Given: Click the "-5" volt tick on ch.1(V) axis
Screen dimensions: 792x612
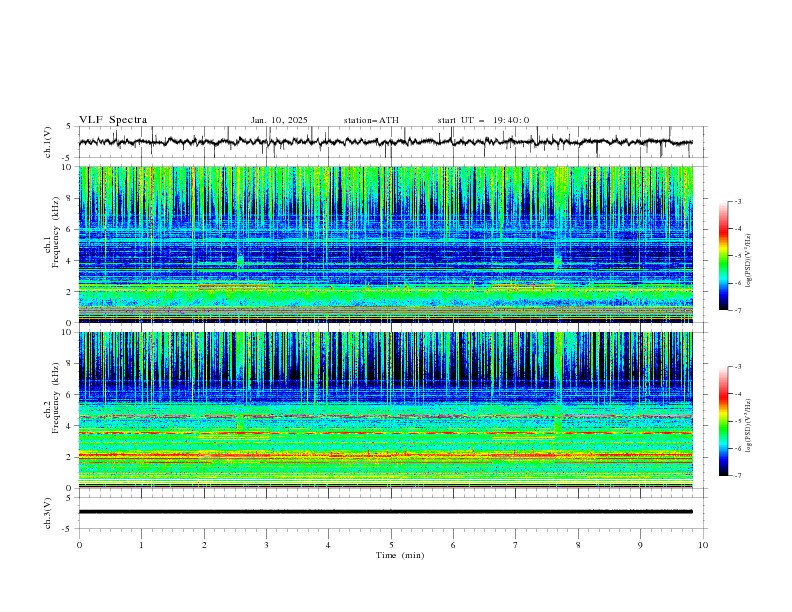Looking at the screenshot, I should click(68, 158).
